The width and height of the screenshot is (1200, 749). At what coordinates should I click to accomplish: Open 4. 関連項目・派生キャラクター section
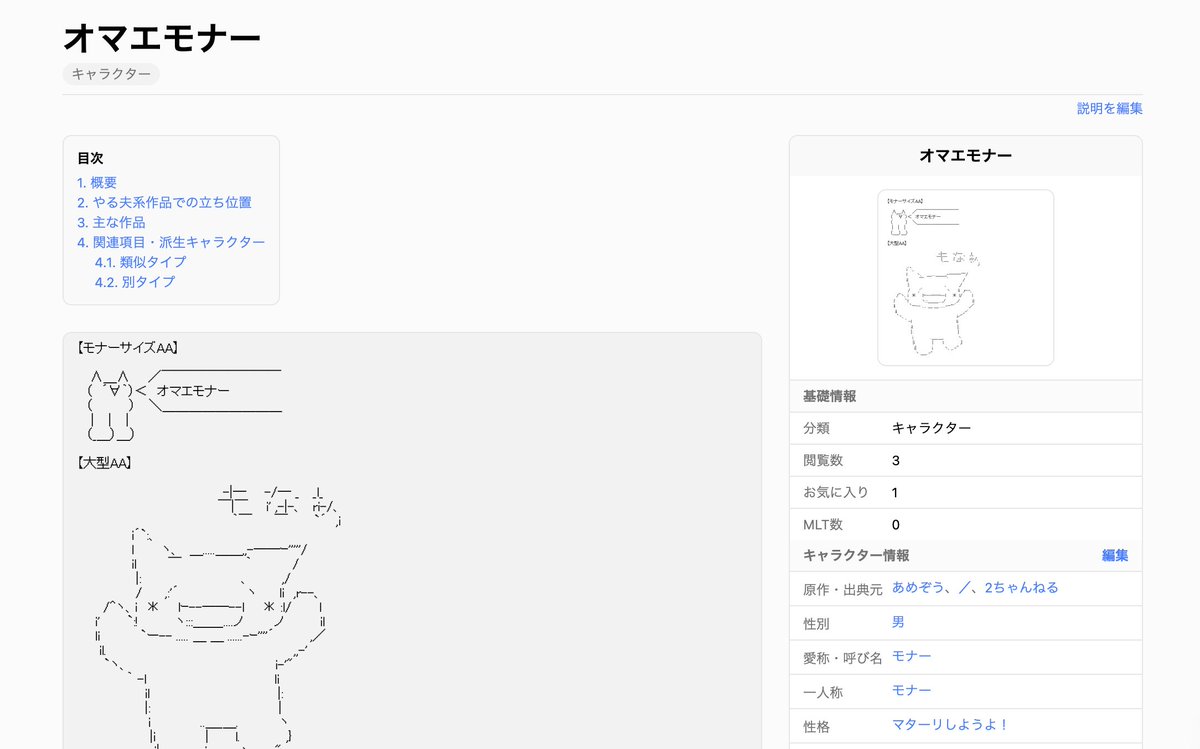pyautogui.click(x=171, y=242)
